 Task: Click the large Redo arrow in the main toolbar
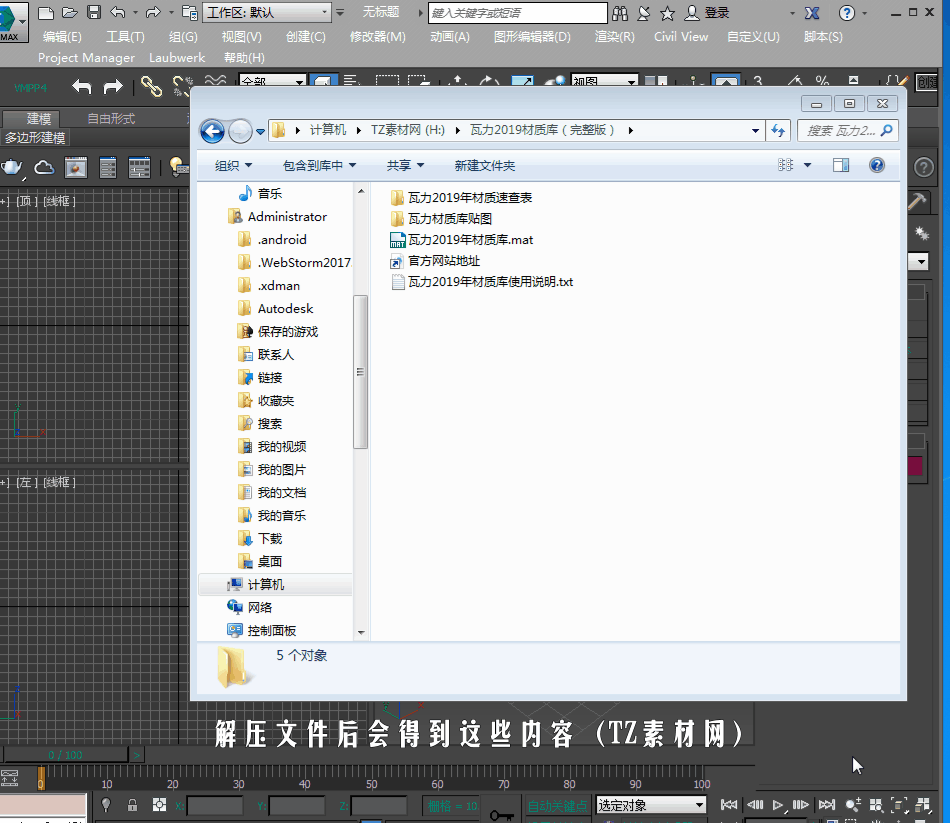pos(113,87)
